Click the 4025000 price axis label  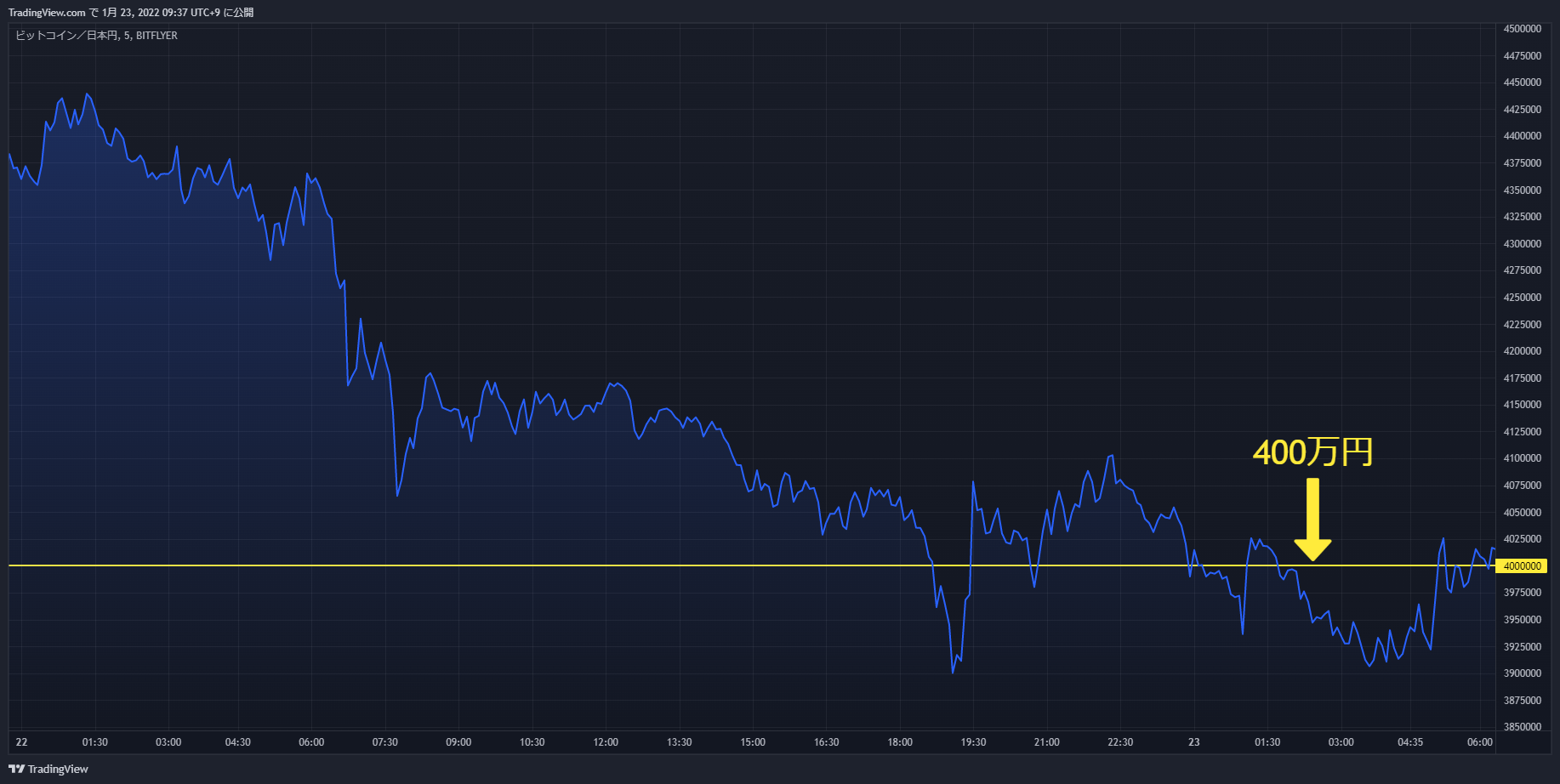tap(1522, 539)
